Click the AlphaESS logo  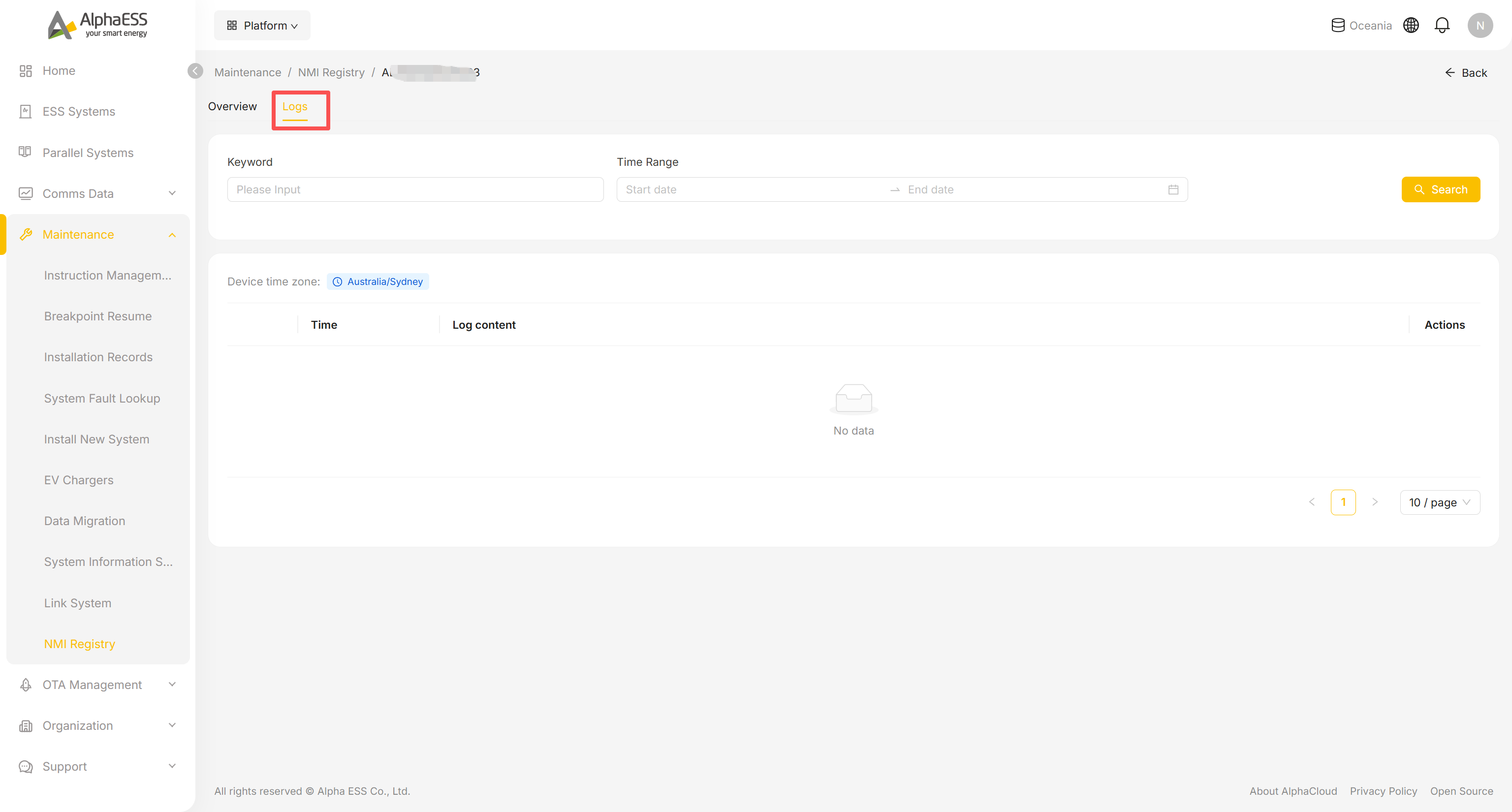(97, 25)
